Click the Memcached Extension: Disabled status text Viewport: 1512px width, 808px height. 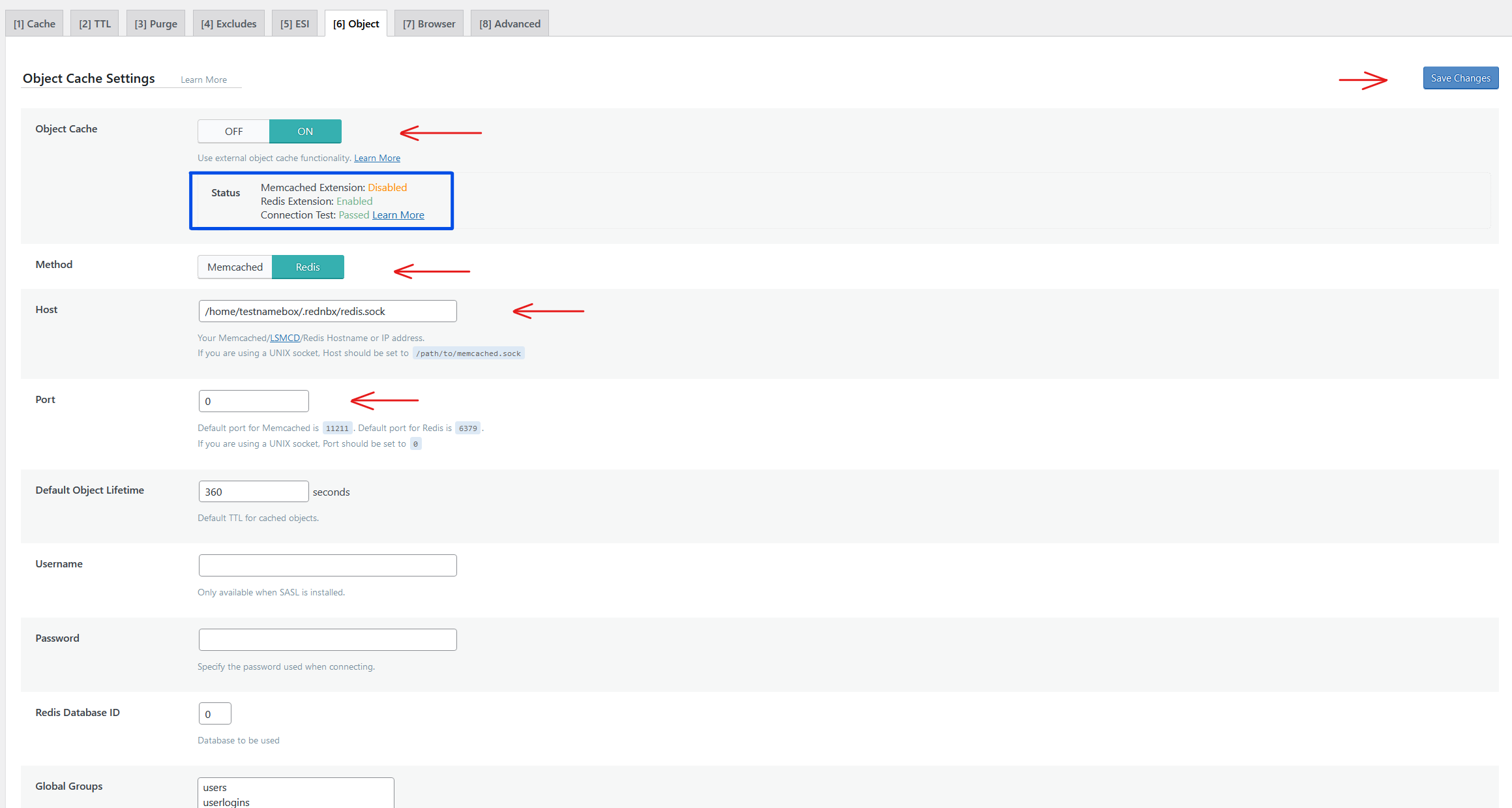tap(334, 188)
